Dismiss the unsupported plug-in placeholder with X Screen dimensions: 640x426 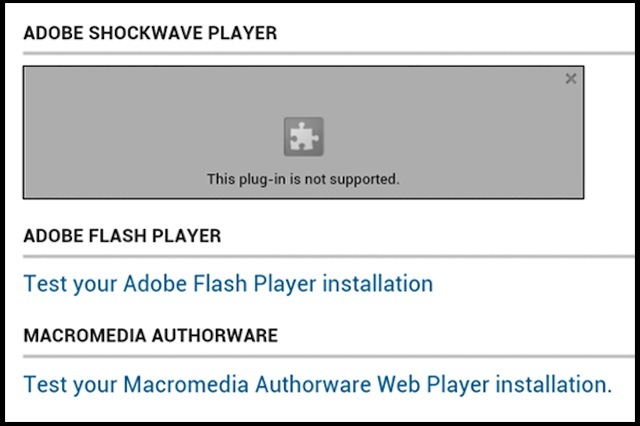pos(571,78)
